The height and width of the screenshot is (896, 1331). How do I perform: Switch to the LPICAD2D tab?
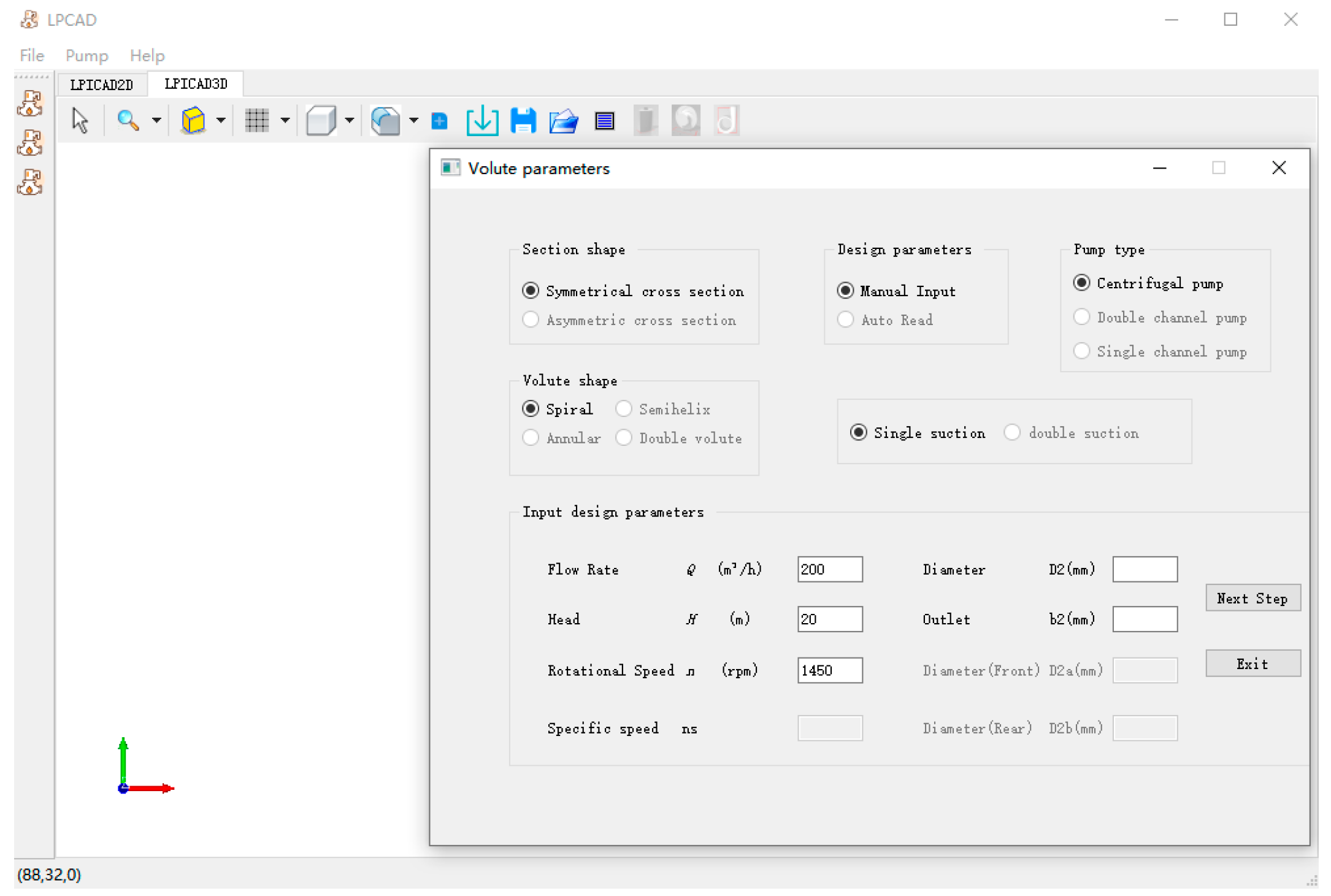pyautogui.click(x=101, y=85)
